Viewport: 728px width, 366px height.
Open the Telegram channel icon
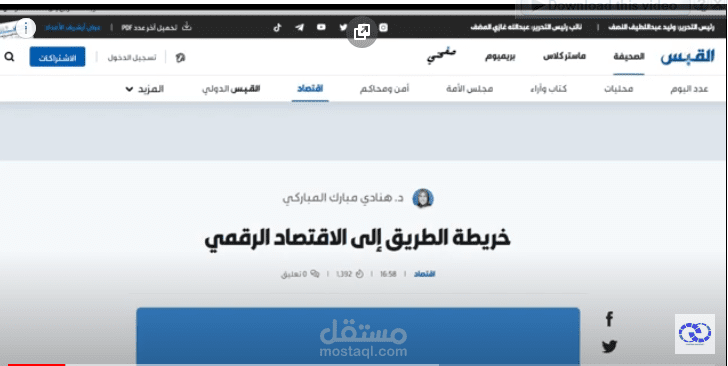click(299, 27)
